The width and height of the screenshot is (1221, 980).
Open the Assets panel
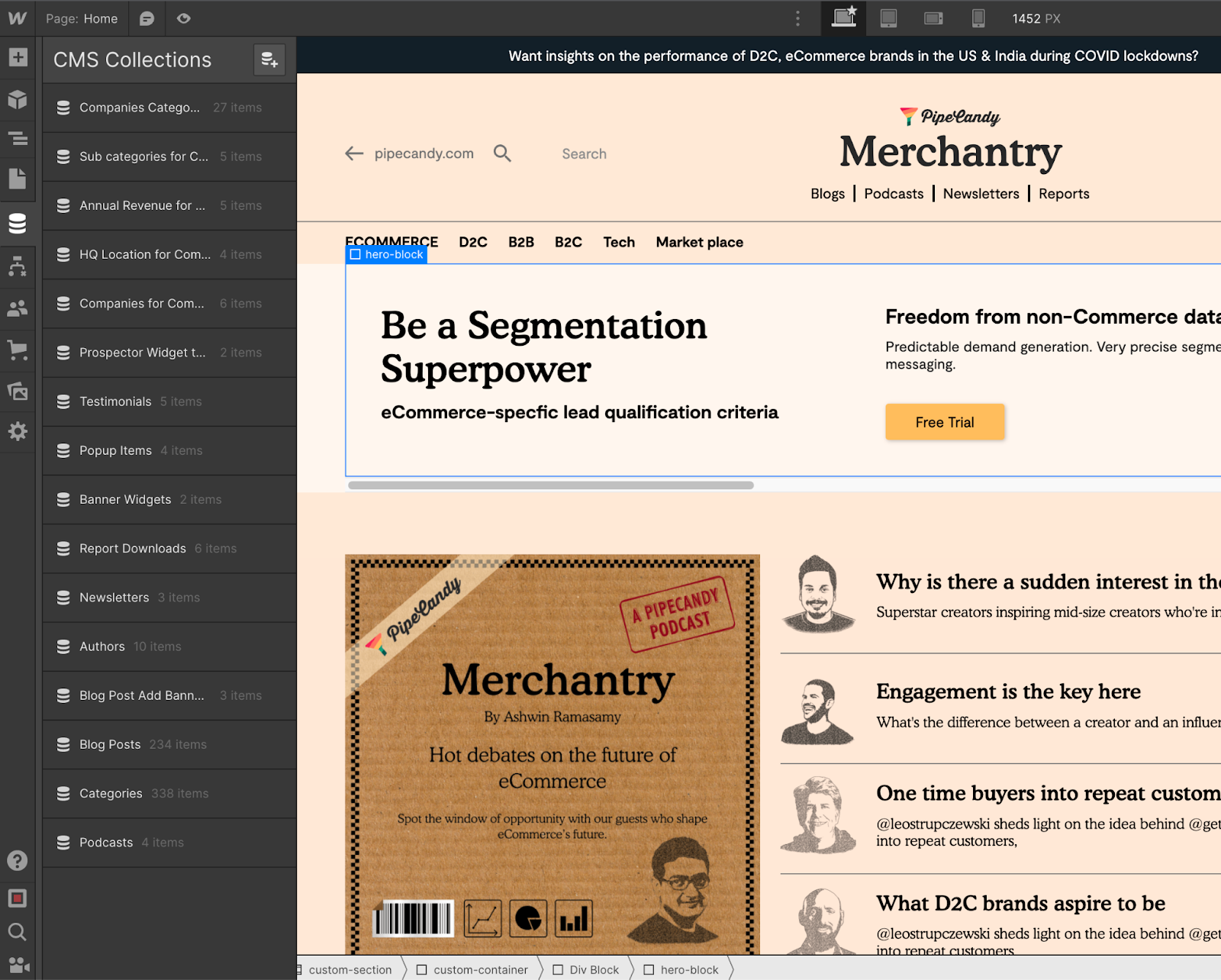18,392
